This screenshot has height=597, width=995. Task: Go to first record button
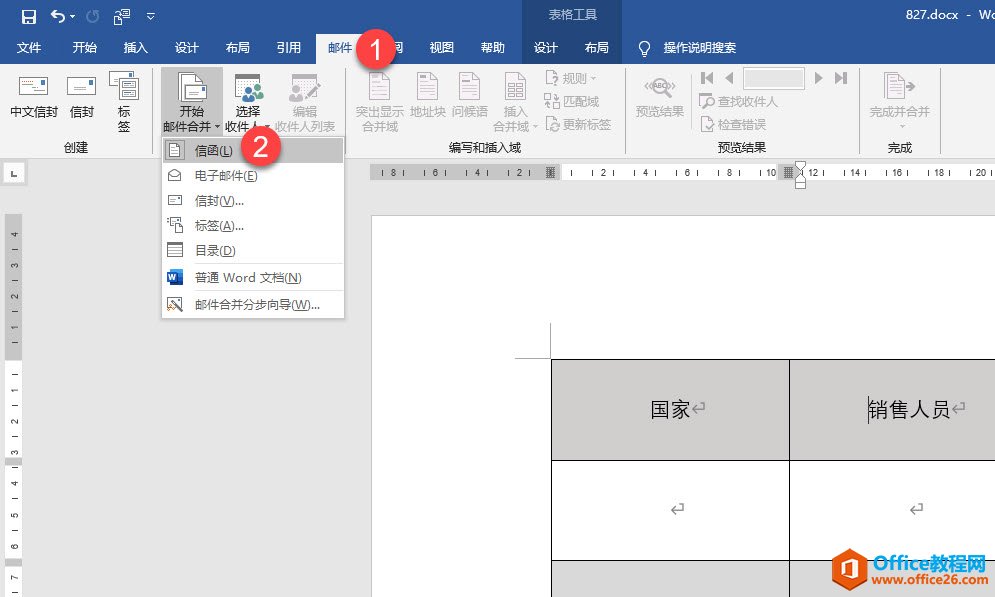point(707,78)
